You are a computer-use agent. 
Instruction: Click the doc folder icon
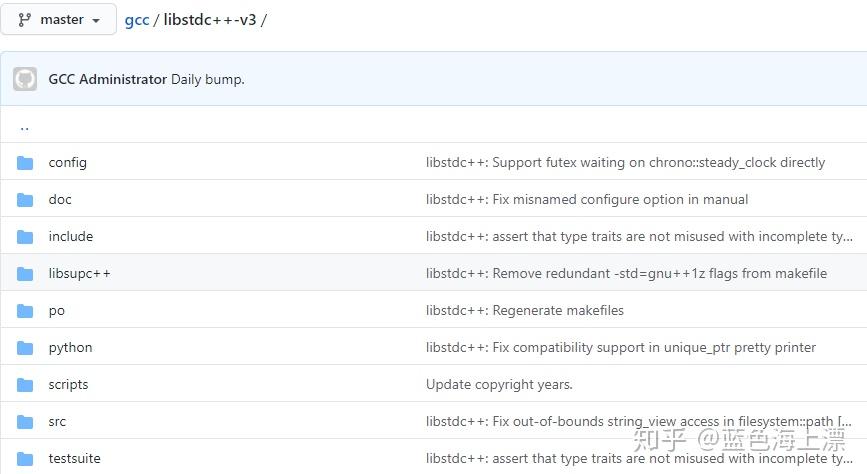25,200
